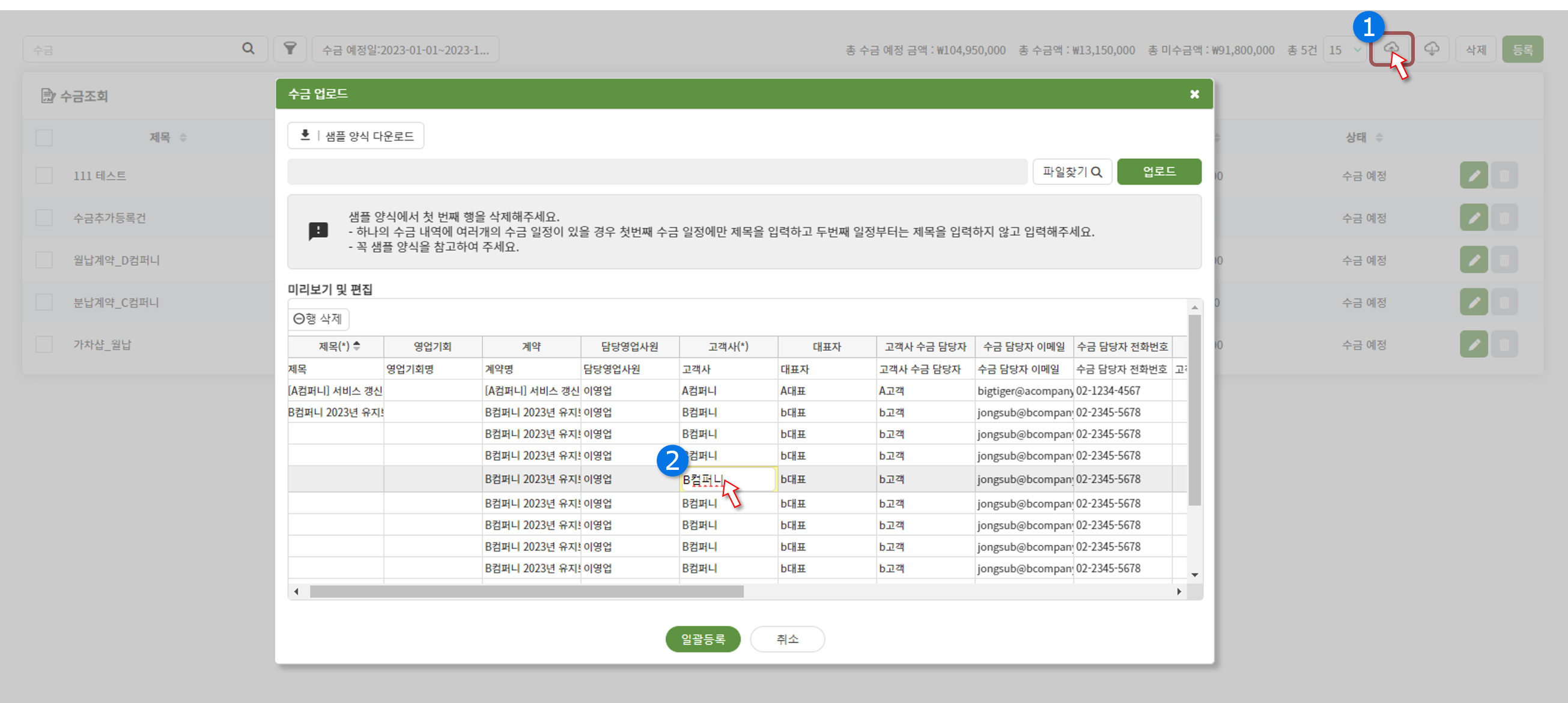Click the 고객사(*) column header
Screen dimensions: 1568x703
pos(729,347)
